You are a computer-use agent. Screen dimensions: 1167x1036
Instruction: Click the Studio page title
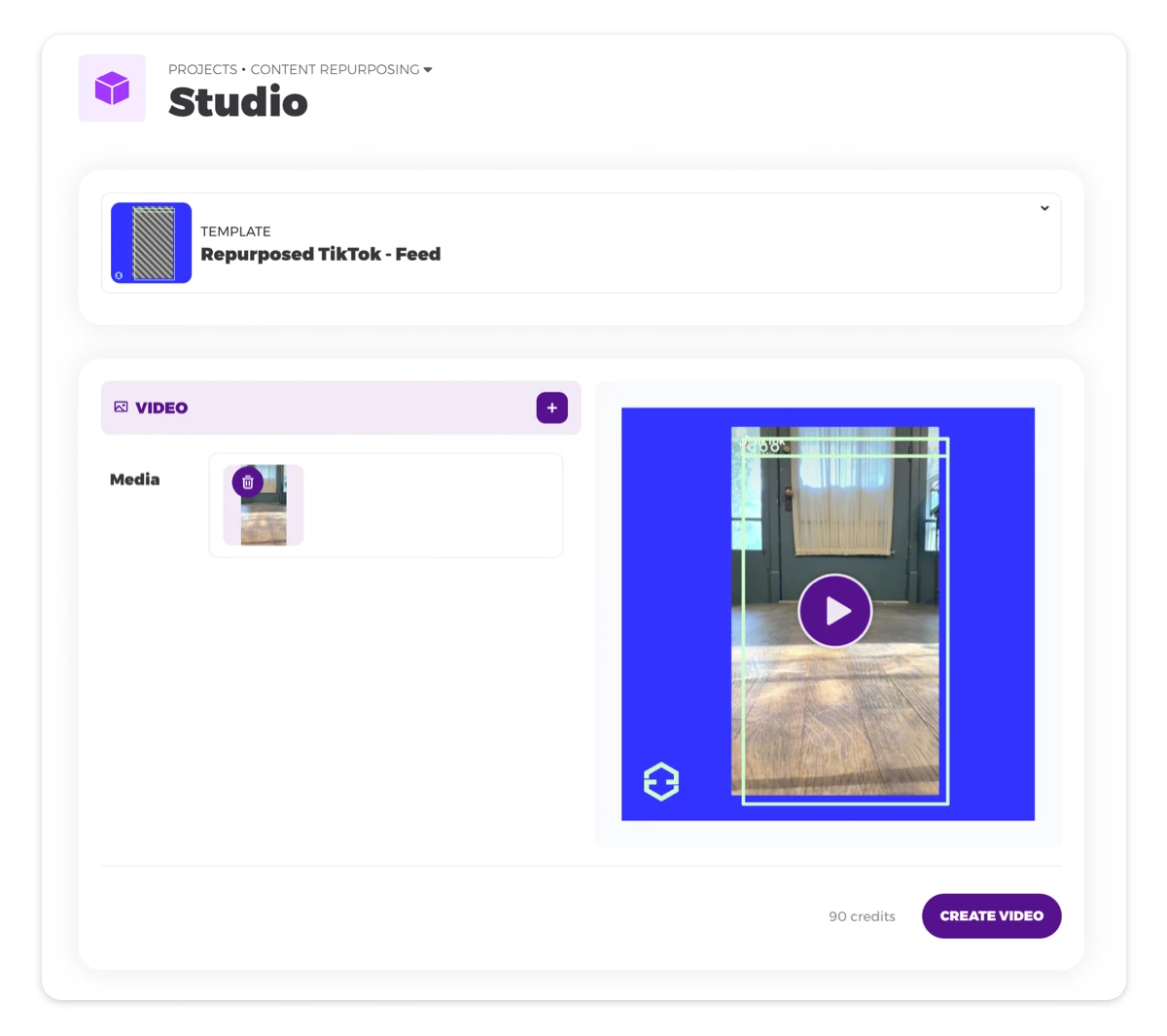point(238,102)
